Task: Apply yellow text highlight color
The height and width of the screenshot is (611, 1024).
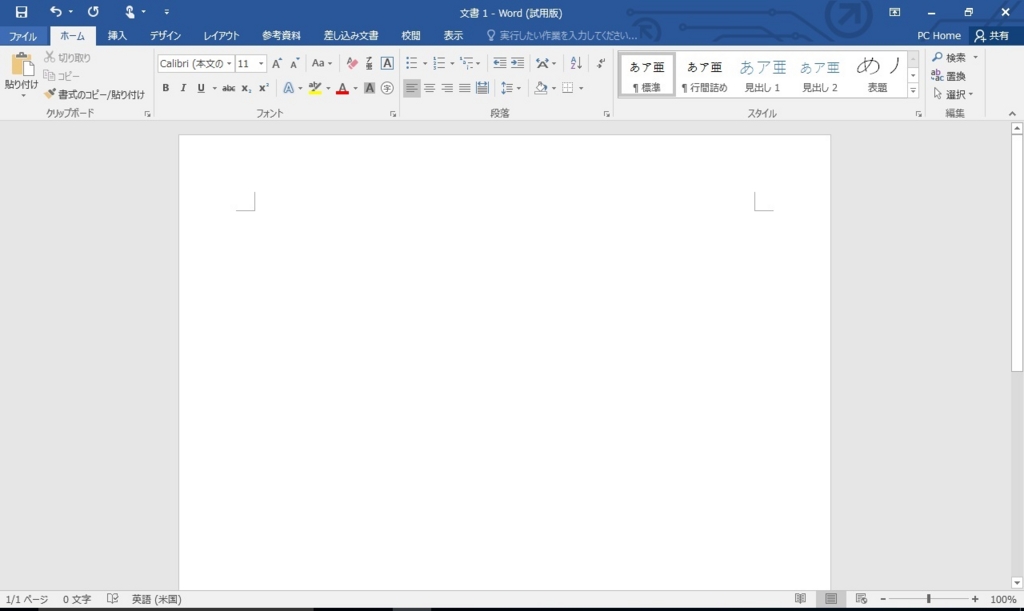Action: pyautogui.click(x=315, y=88)
